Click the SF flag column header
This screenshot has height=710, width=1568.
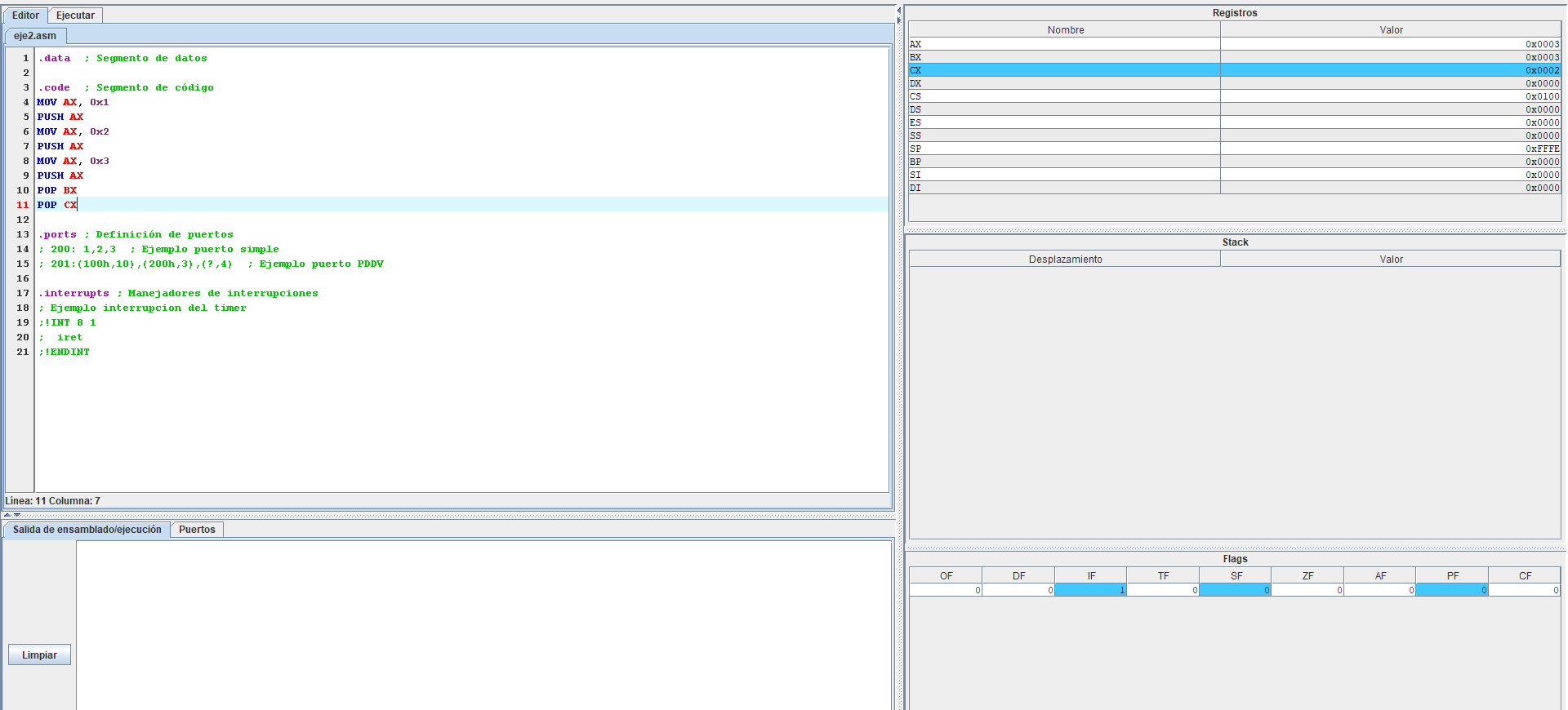pyautogui.click(x=1236, y=576)
